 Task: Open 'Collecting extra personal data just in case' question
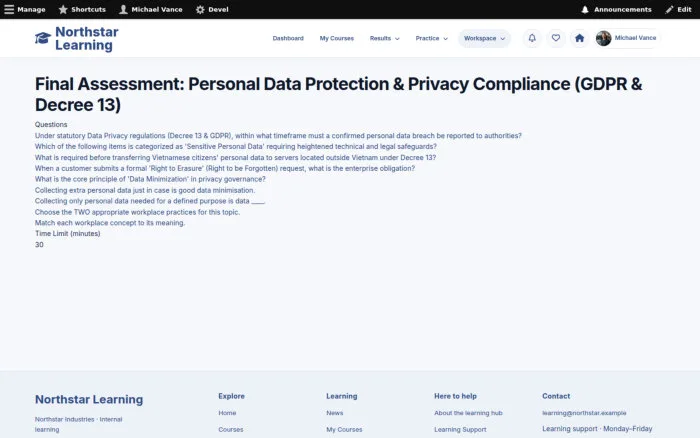click(x=145, y=190)
